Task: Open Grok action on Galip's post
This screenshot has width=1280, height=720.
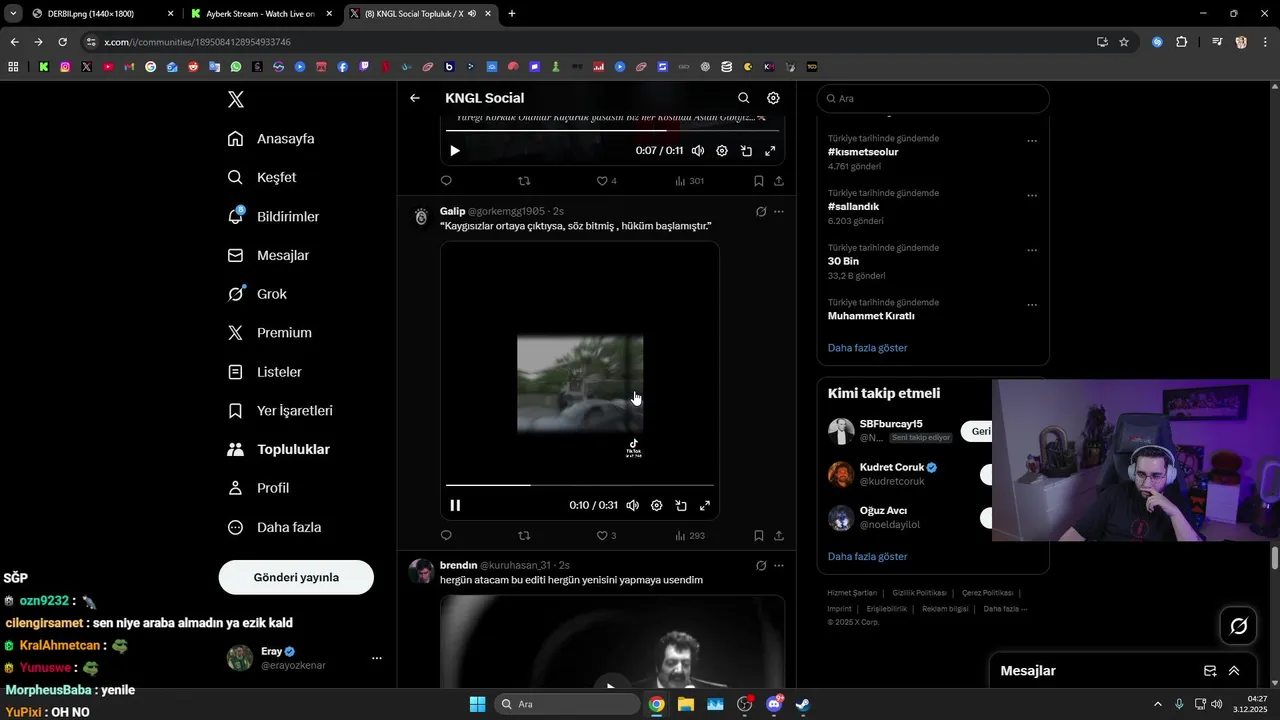Action: [x=761, y=211]
